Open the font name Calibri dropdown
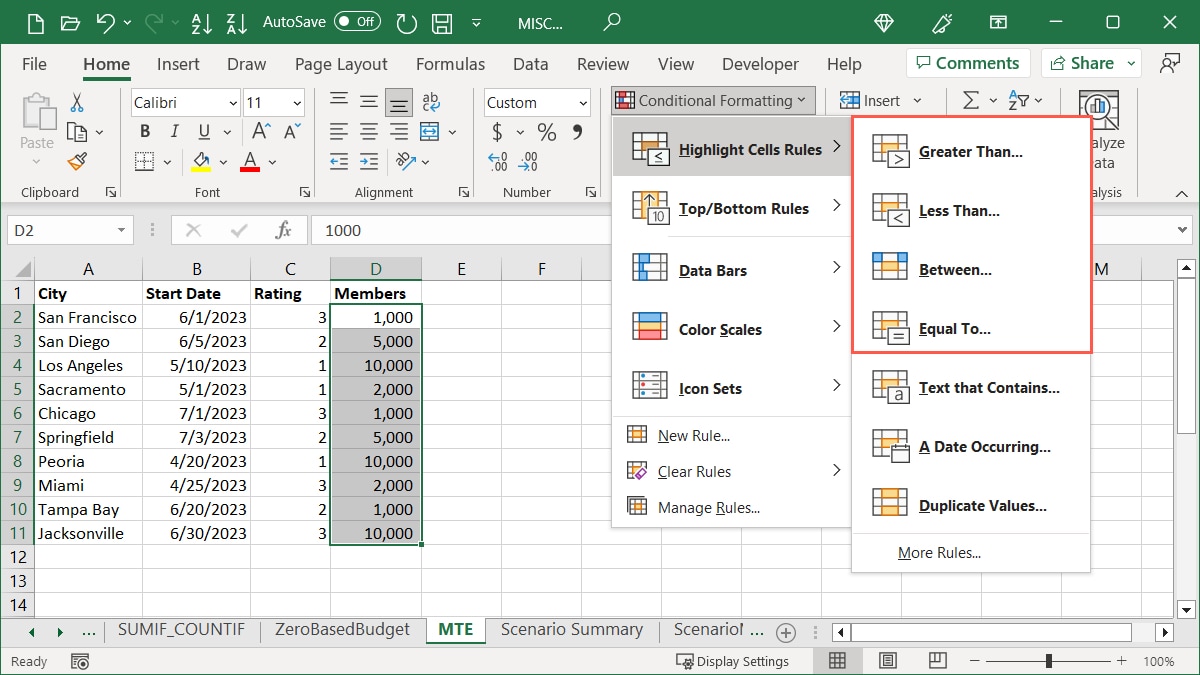The height and width of the screenshot is (675, 1200). pyautogui.click(x=232, y=103)
